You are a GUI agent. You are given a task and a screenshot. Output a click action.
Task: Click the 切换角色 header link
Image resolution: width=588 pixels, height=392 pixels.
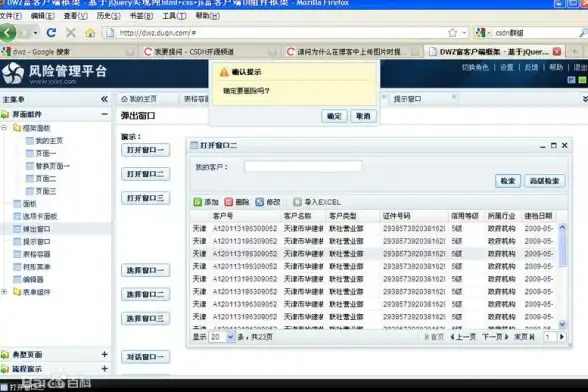[x=475, y=68]
